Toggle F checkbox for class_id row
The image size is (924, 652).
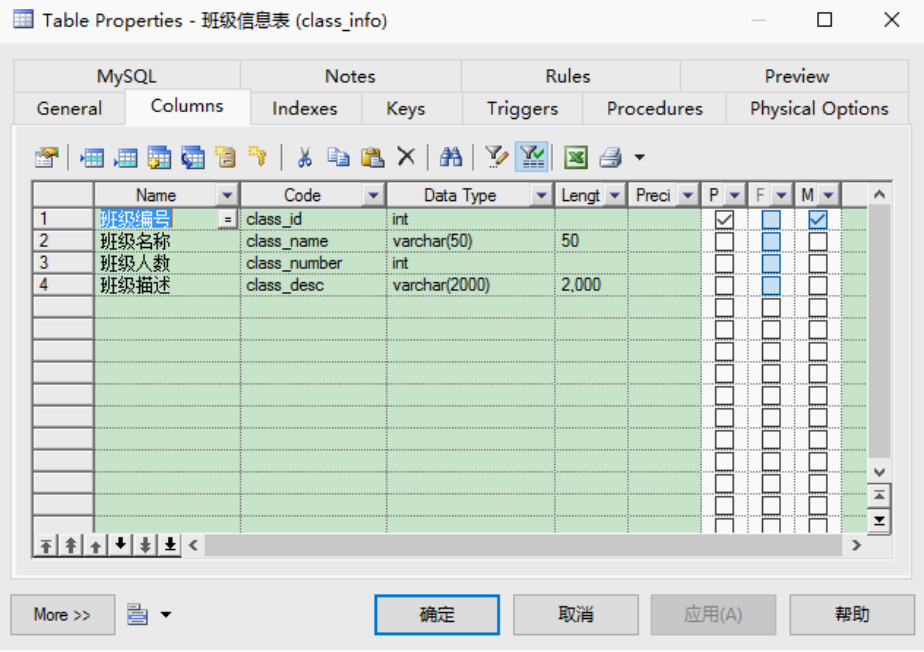(x=771, y=219)
